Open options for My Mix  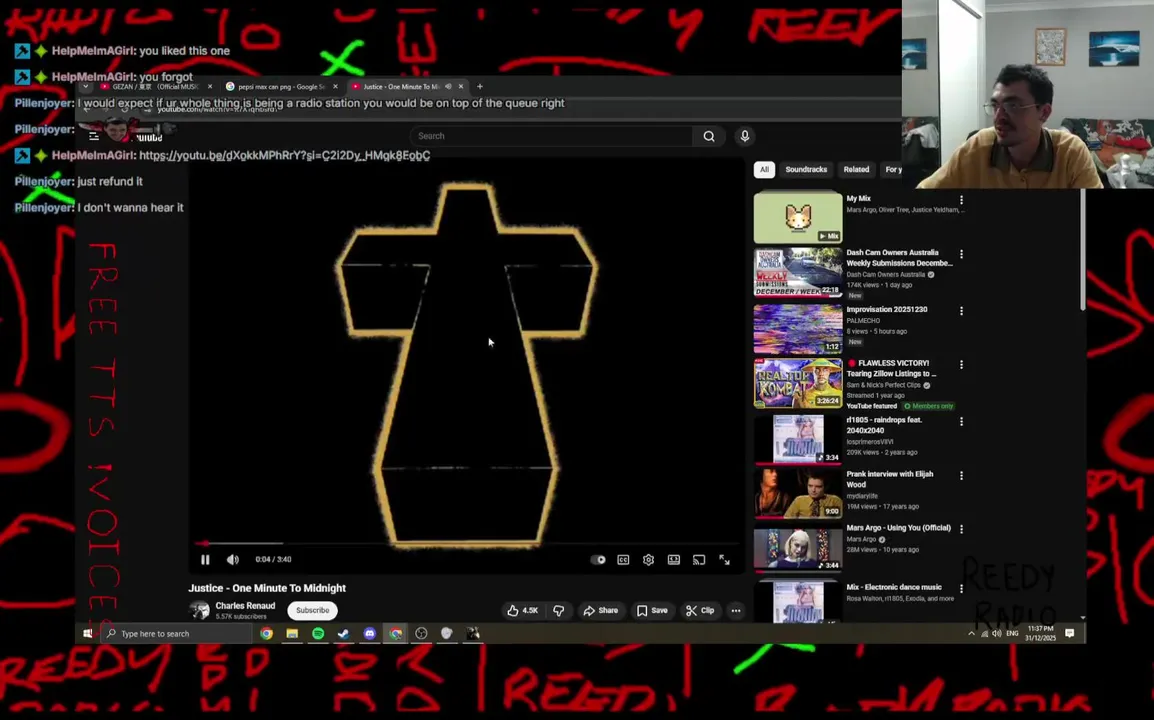click(961, 200)
